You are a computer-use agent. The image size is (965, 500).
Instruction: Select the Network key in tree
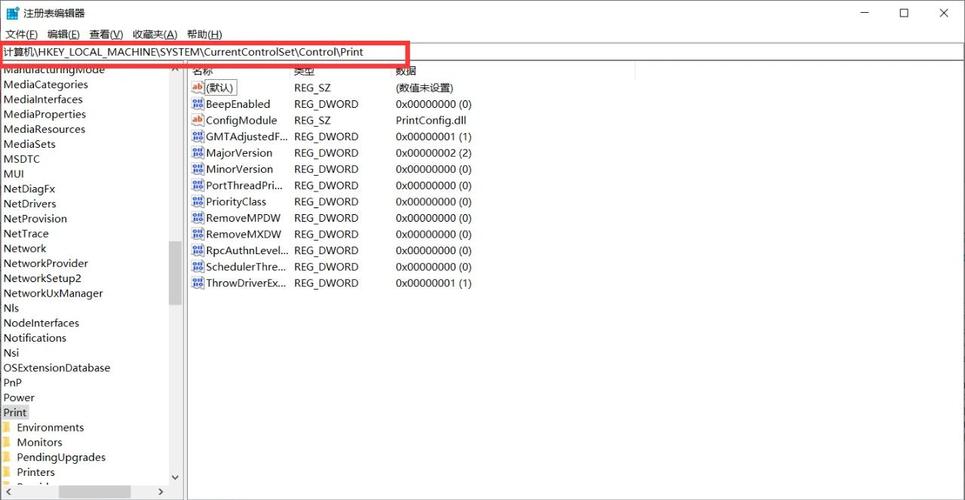click(x=25, y=249)
